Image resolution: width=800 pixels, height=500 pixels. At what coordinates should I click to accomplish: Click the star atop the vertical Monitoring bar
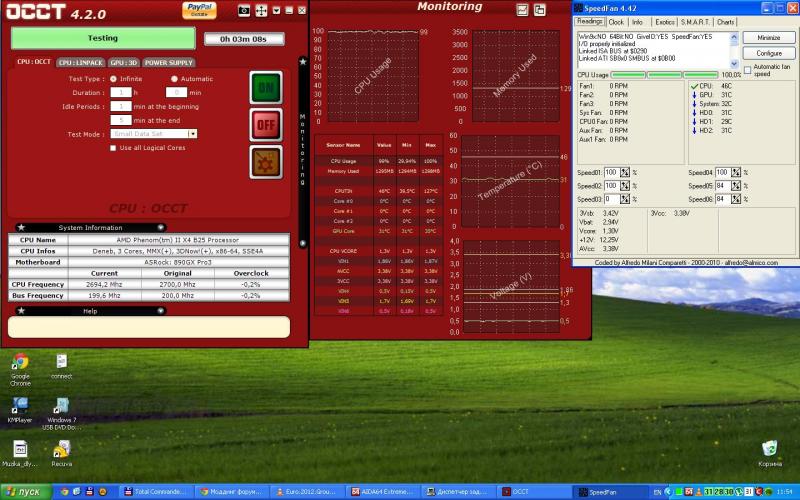point(303,62)
